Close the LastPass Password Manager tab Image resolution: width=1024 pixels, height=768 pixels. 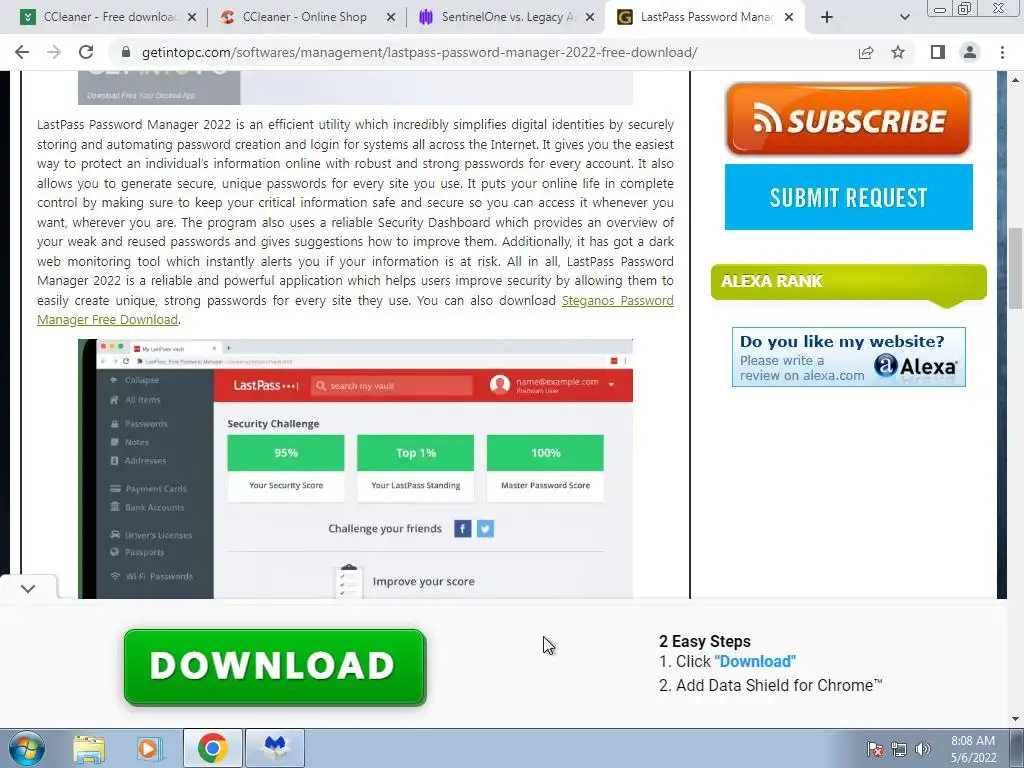[789, 18]
